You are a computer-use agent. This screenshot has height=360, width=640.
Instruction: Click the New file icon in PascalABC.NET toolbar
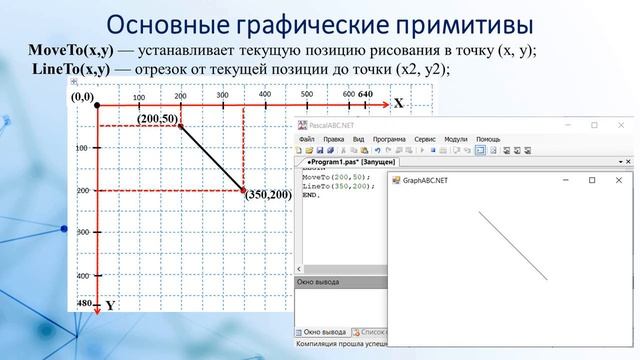point(299,151)
